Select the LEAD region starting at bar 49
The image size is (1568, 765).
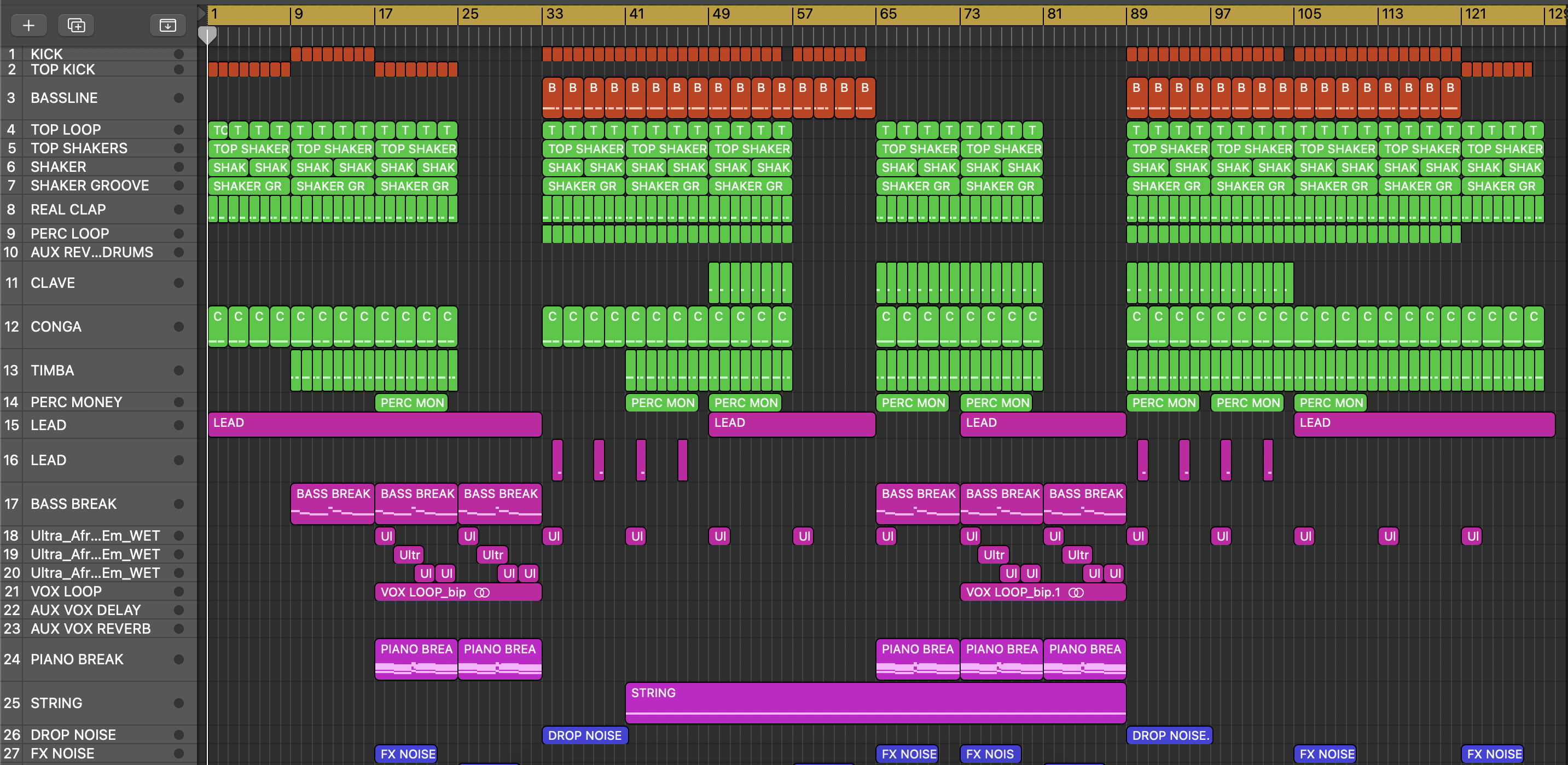(x=792, y=424)
